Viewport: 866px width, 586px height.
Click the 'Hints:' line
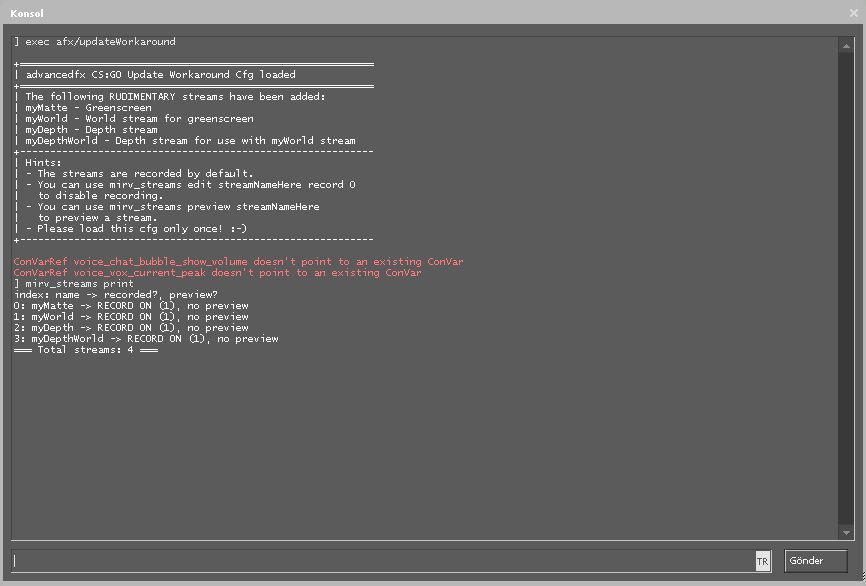tap(43, 163)
